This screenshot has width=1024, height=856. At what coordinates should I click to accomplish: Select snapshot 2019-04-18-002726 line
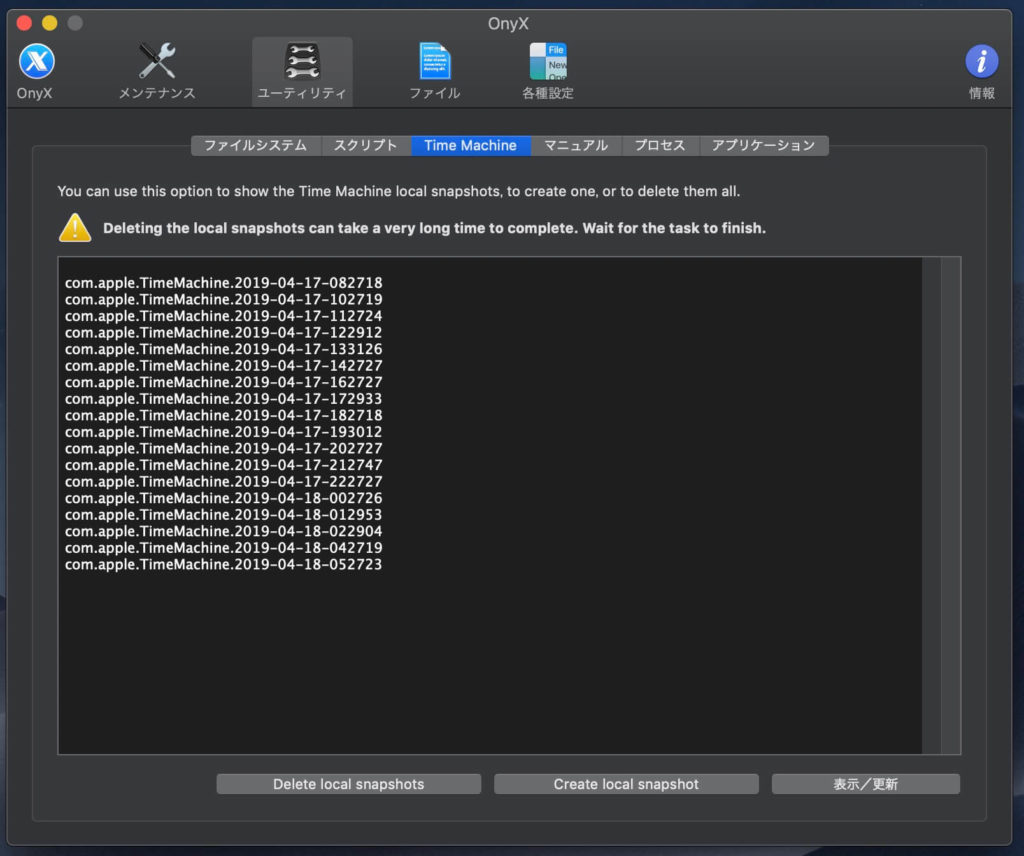coord(223,498)
